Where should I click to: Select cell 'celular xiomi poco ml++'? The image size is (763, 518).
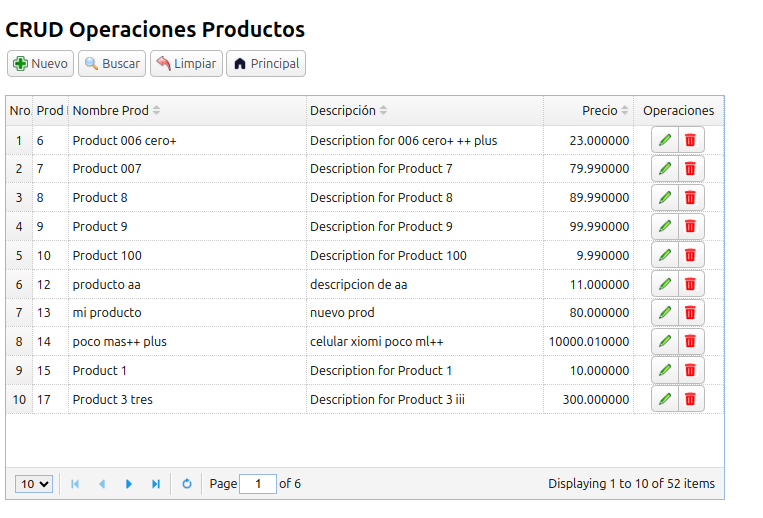click(425, 341)
